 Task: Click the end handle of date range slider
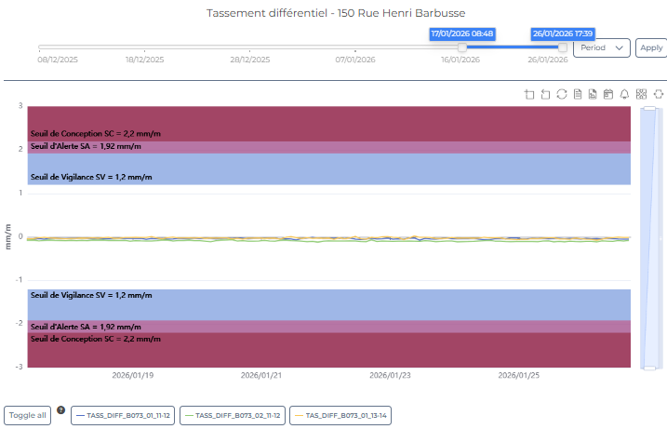(563, 47)
